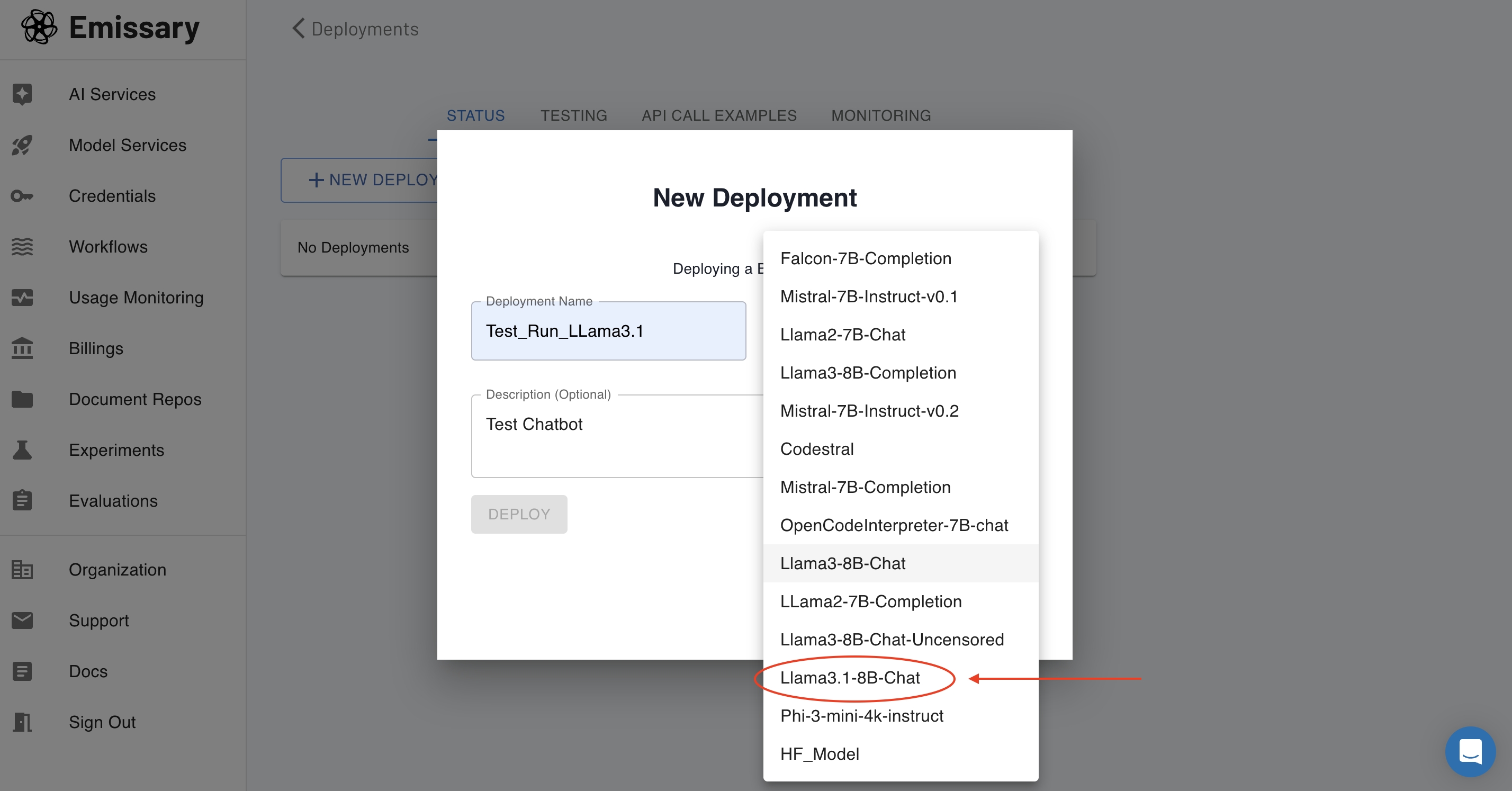Click the Docs page icon
This screenshot has height=791, width=1512.
coord(22,671)
